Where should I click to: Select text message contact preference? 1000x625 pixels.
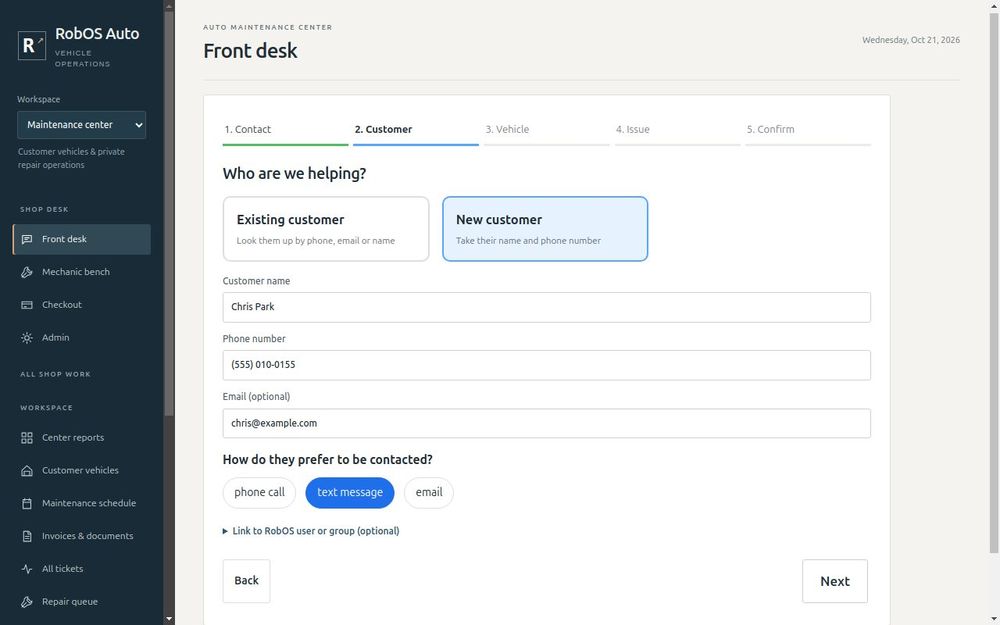pyautogui.click(x=350, y=493)
